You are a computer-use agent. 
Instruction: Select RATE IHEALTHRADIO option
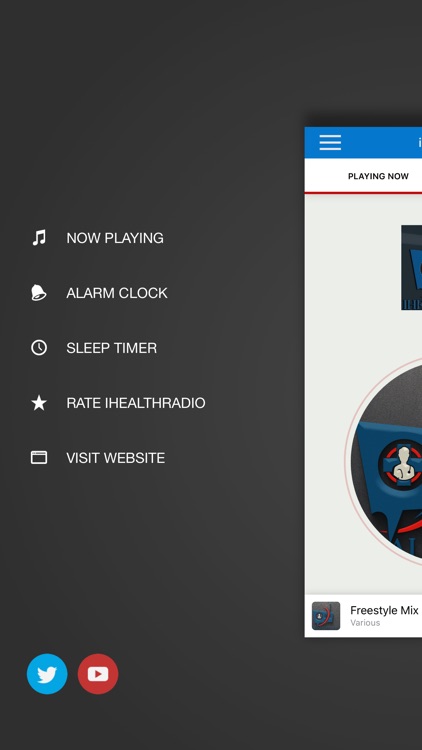136,403
